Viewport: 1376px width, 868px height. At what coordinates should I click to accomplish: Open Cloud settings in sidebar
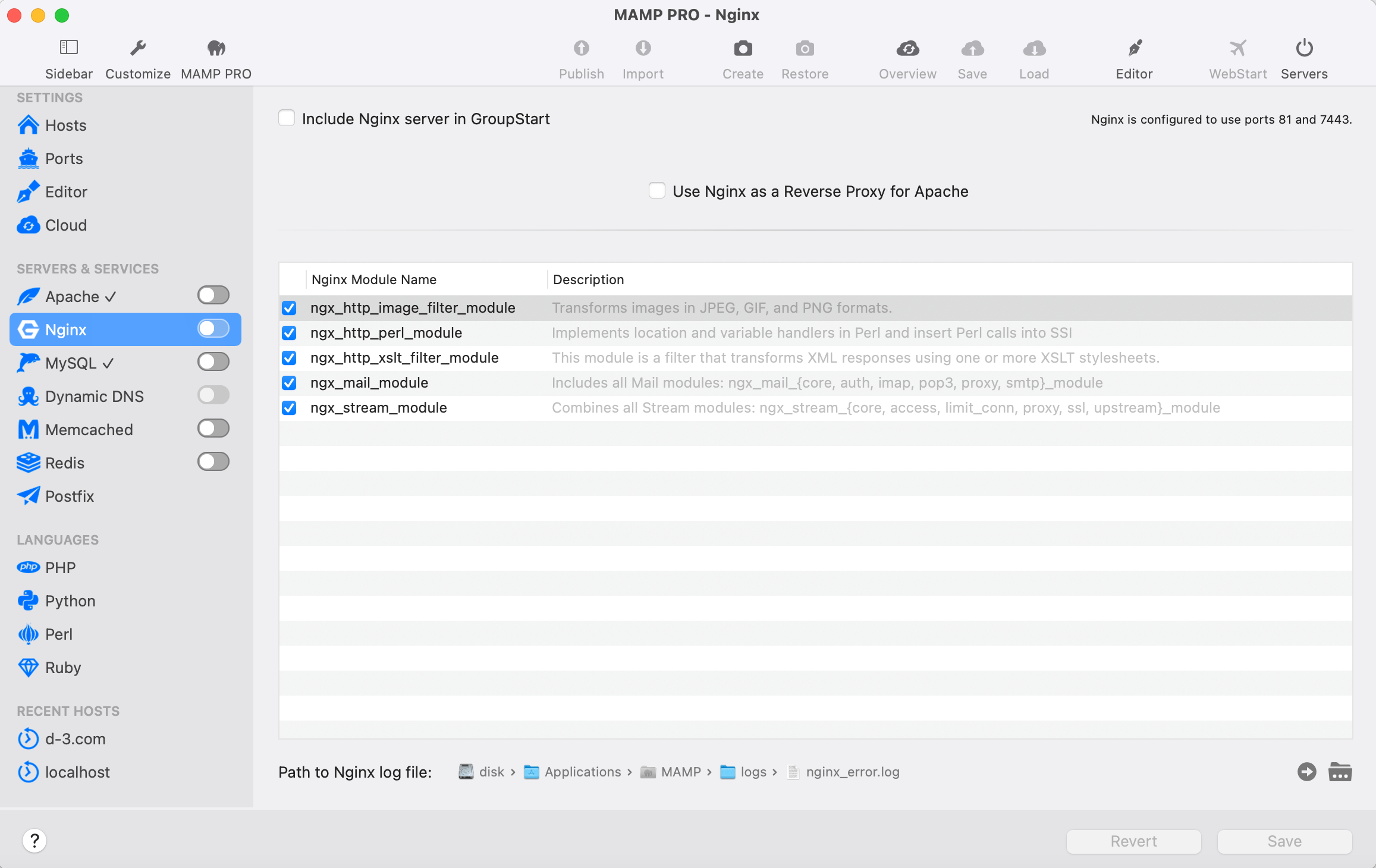coord(125,225)
